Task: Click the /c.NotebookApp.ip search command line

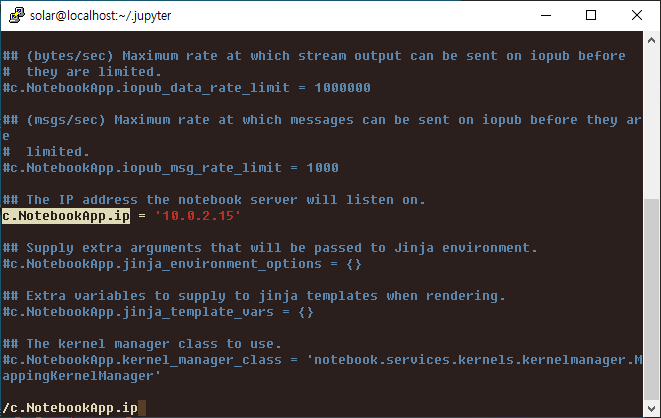Action: (70, 408)
